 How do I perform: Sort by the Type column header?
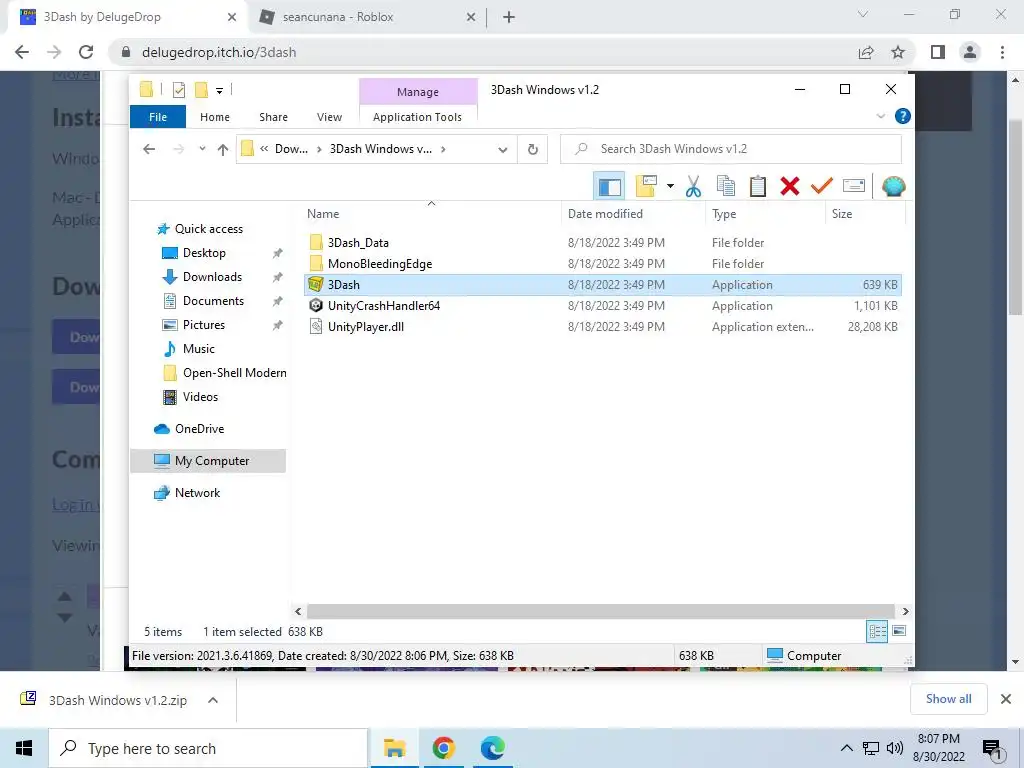(x=765, y=214)
